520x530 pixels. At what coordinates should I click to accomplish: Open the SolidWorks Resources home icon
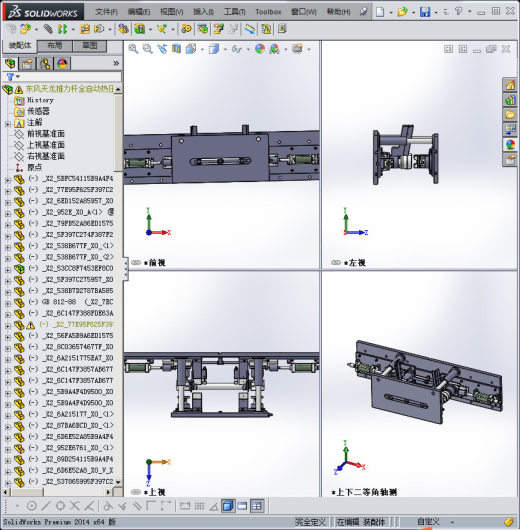[510, 85]
